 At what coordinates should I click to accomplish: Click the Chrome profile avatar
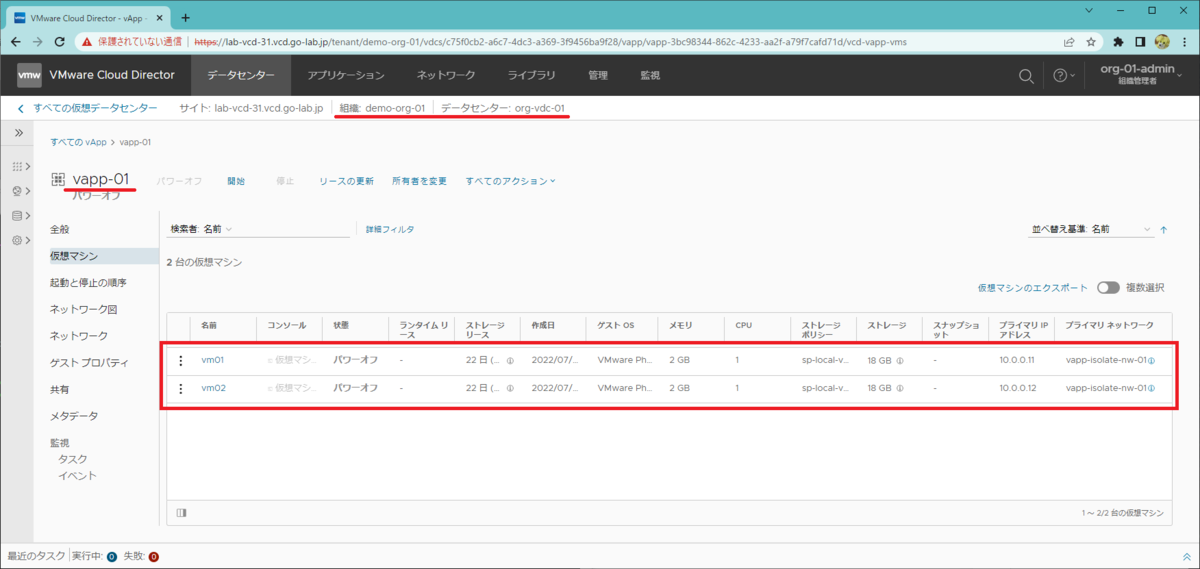[x=1162, y=42]
